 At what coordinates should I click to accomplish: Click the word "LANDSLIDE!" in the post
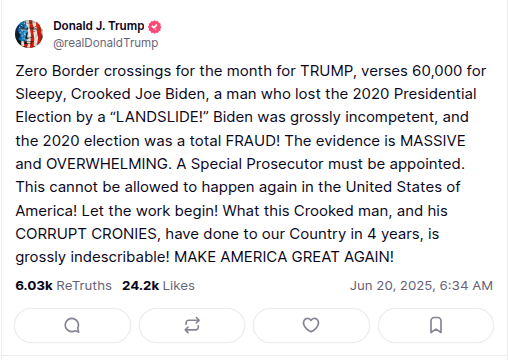pos(159,117)
